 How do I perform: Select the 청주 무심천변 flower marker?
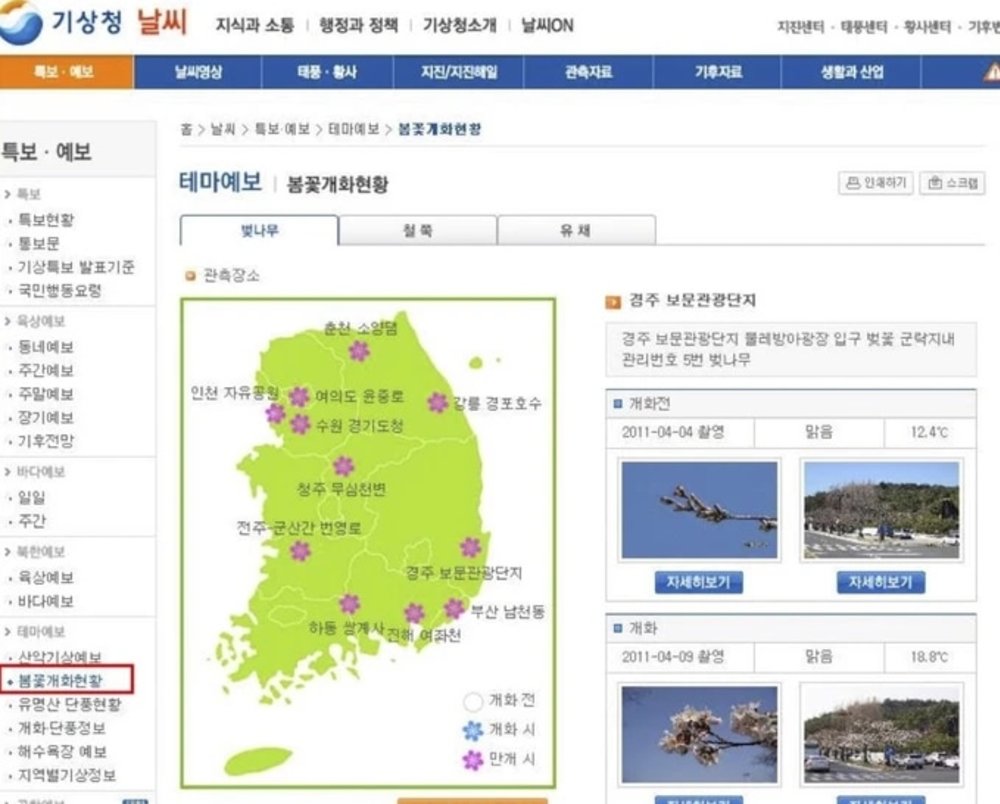click(x=344, y=466)
